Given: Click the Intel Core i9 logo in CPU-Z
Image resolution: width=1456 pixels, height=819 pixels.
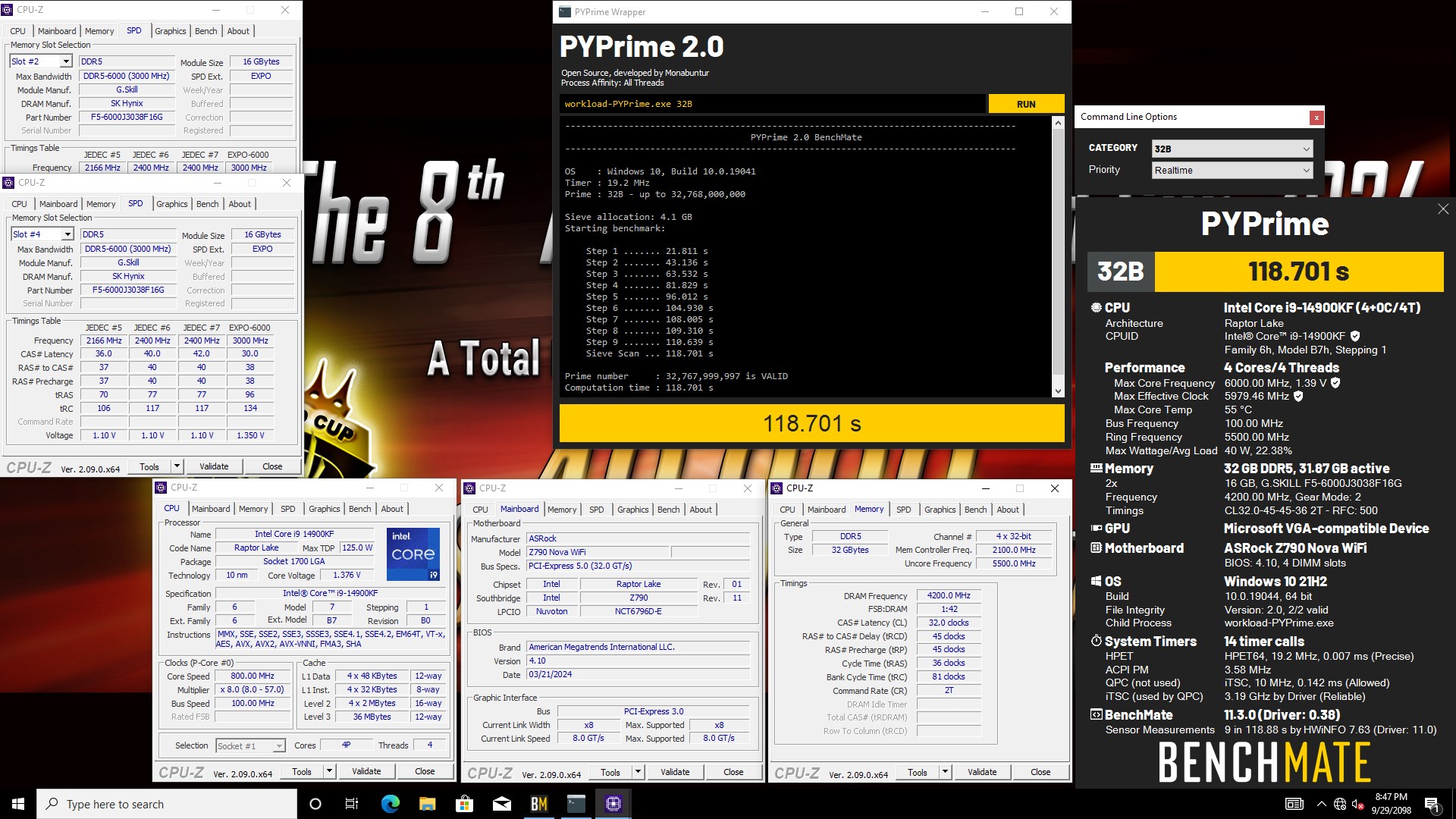Looking at the screenshot, I should point(413,554).
